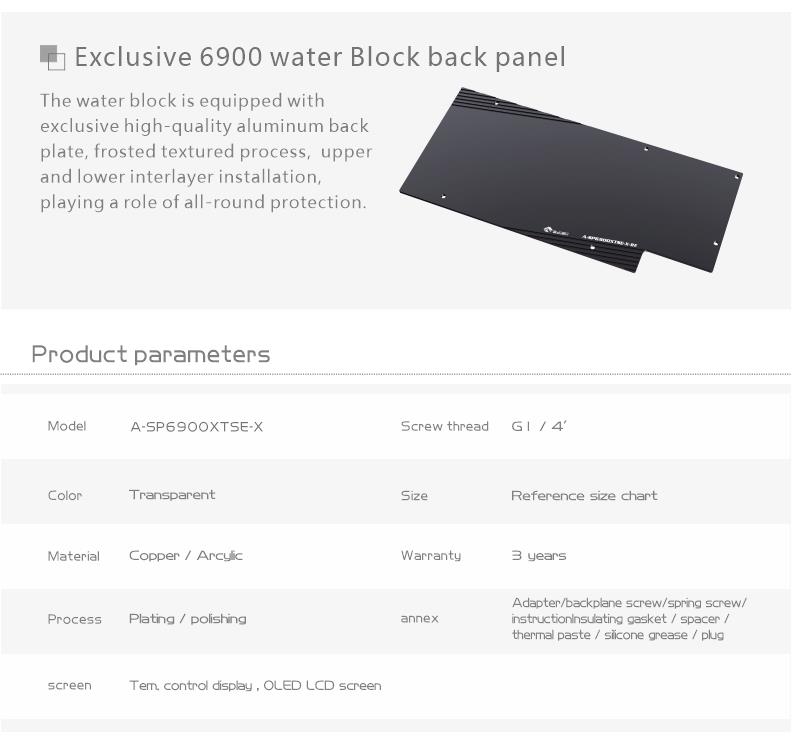
Task: Click the "Tem. control display, OLED LCD screen" text
Action: tap(255, 686)
